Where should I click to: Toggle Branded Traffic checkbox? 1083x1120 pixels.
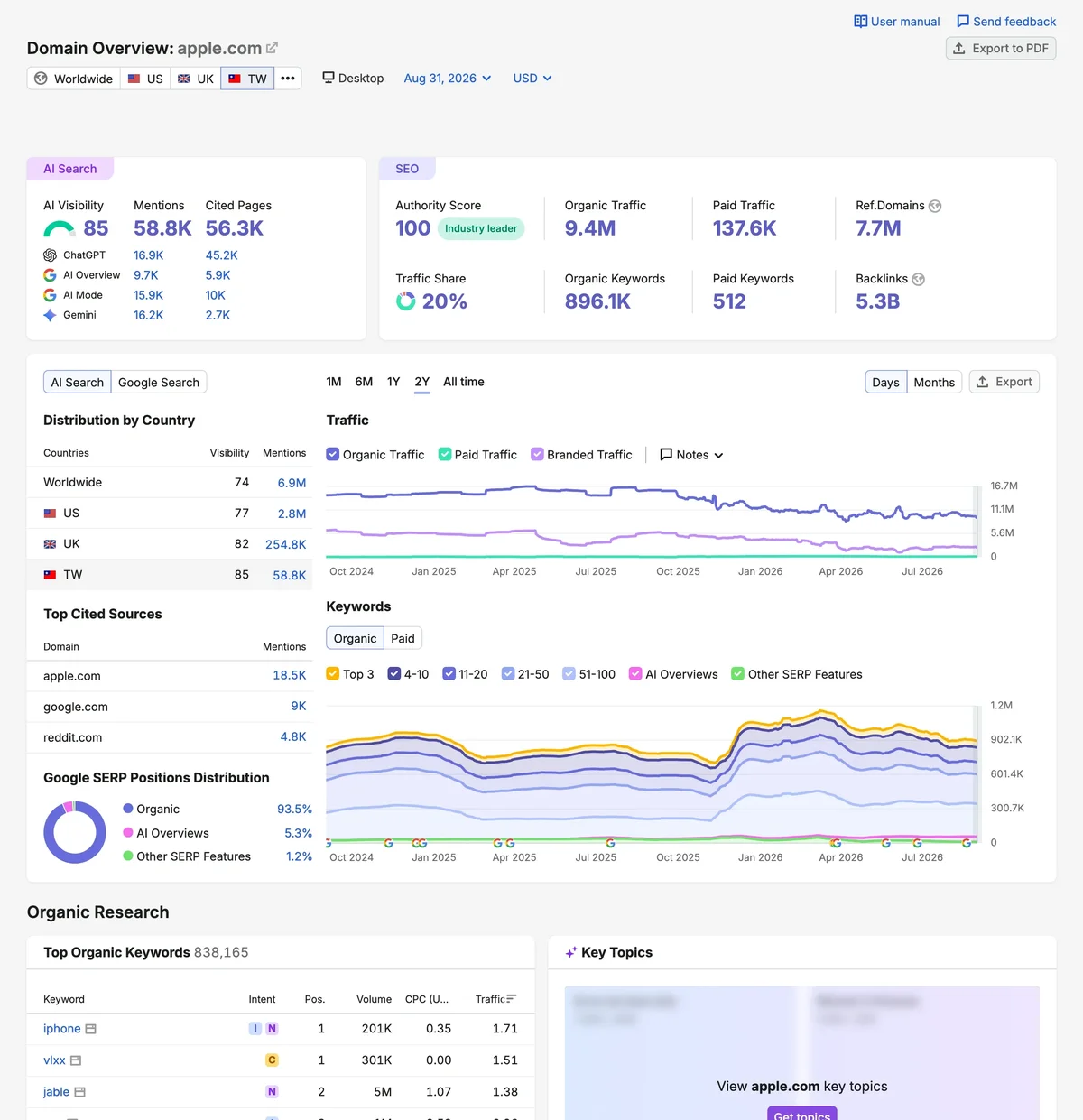tap(537, 455)
